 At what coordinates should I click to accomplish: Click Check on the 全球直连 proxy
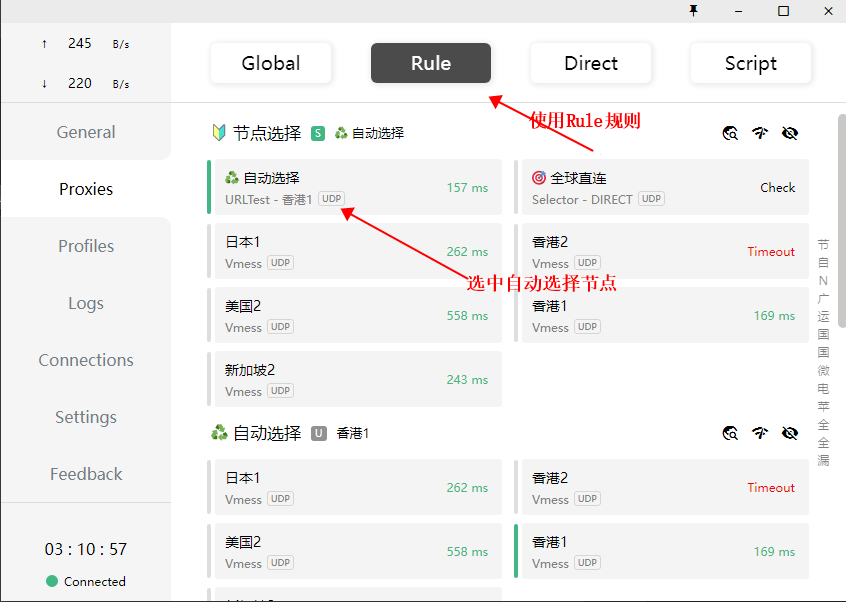pyautogui.click(x=777, y=187)
